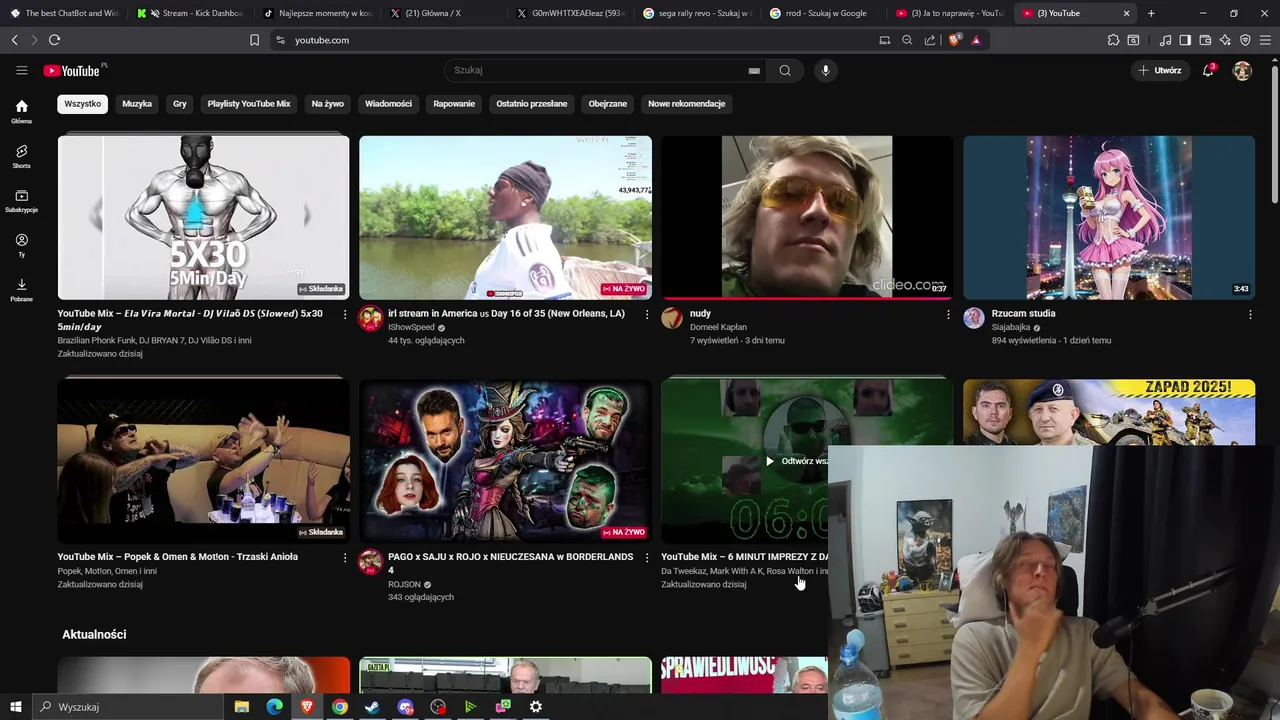Open the Leo AI sparkle icon

coord(1225,40)
